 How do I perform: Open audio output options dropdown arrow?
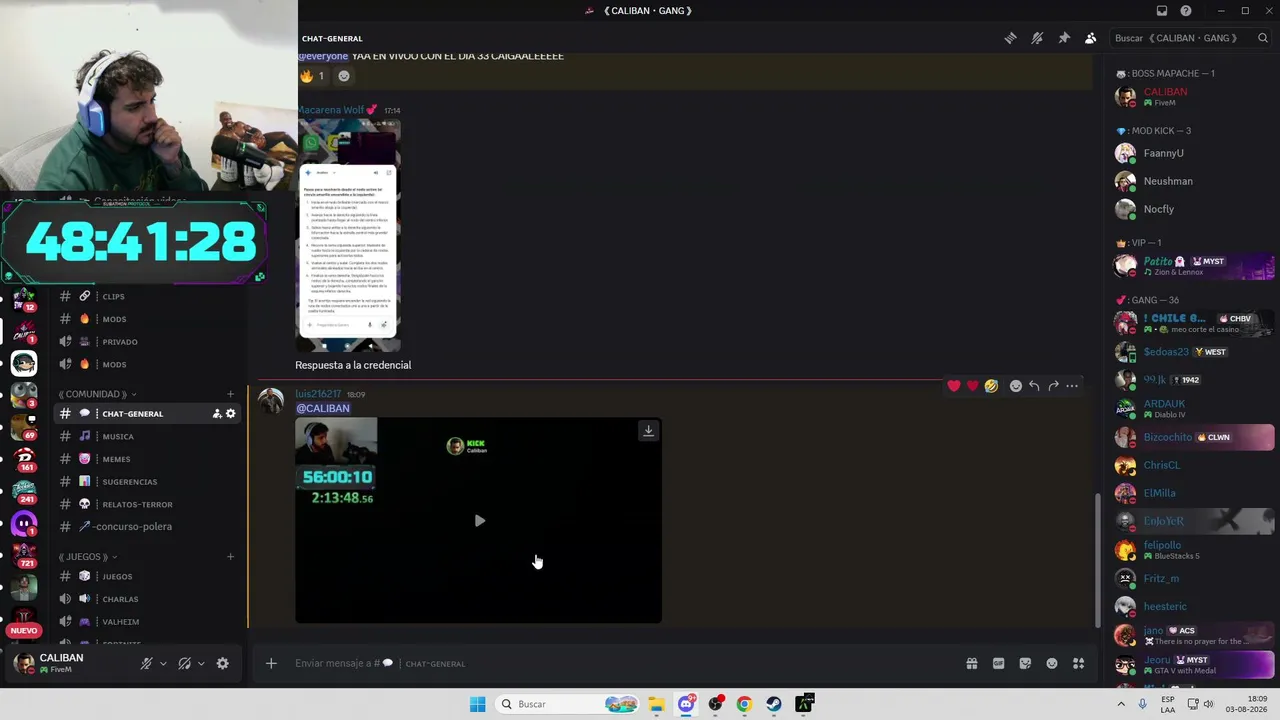[201, 663]
